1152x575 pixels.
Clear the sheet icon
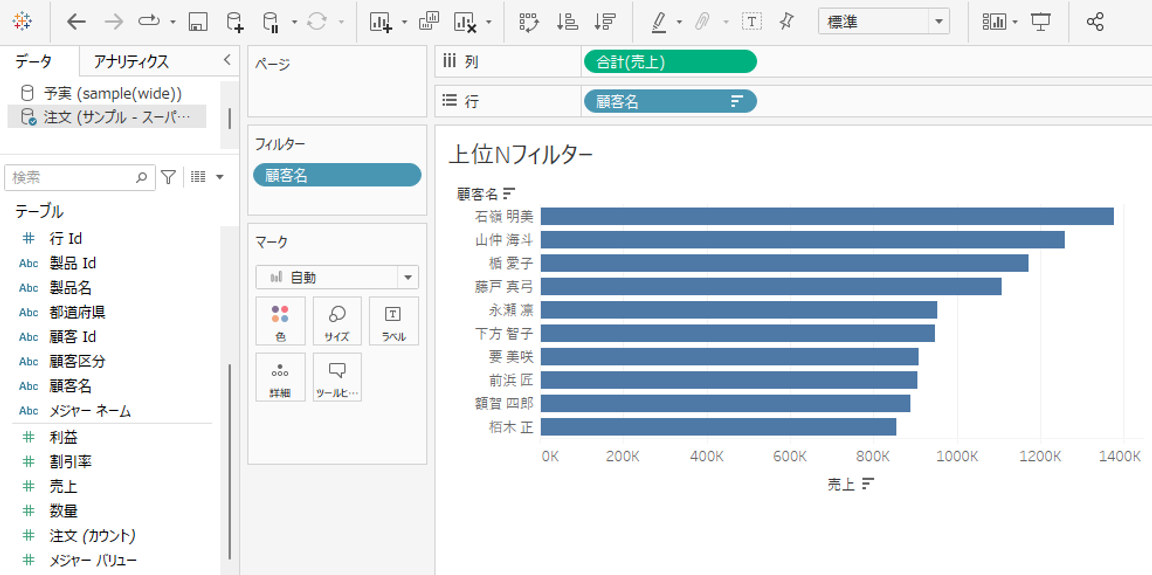coord(465,22)
